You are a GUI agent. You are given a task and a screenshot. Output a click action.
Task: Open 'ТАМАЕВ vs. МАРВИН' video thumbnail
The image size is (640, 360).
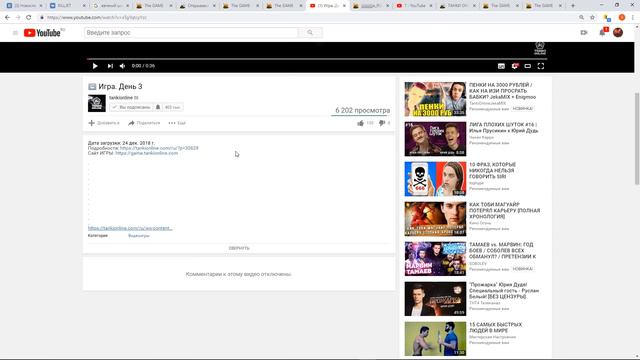435,259
